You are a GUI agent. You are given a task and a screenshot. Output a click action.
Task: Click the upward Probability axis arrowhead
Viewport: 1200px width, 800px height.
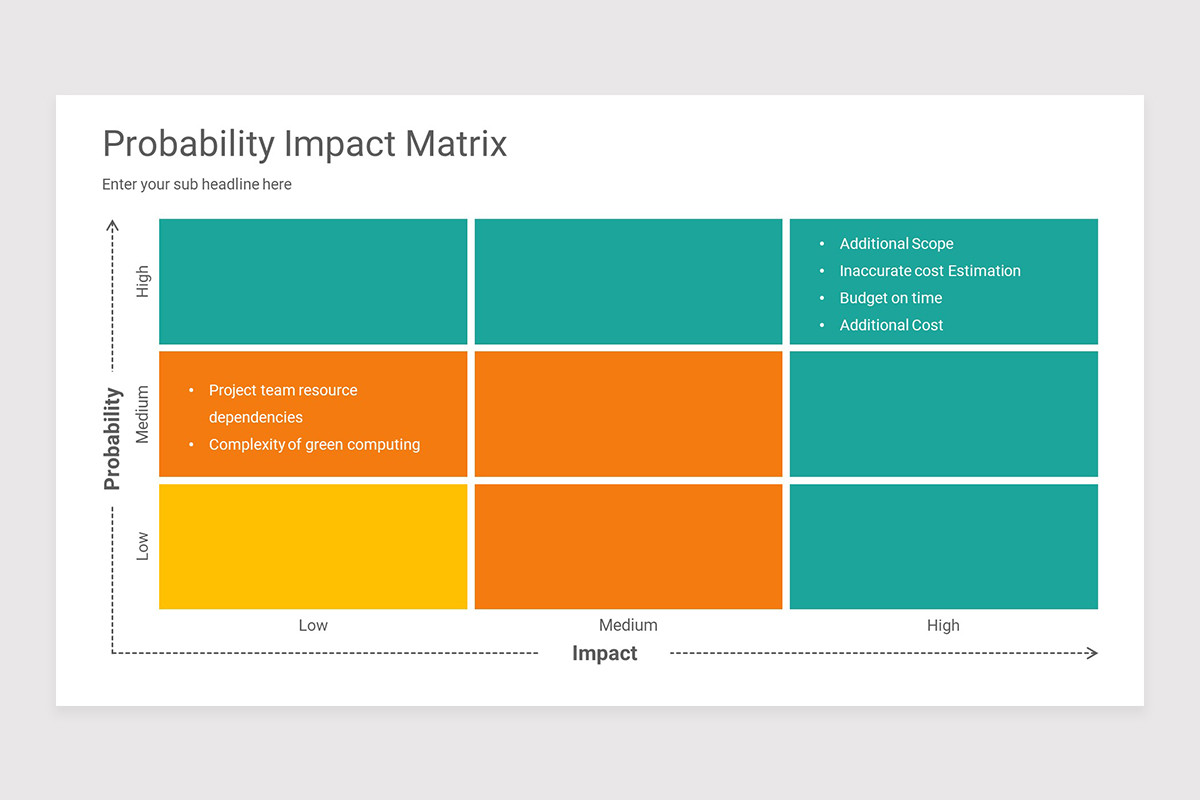tap(113, 226)
